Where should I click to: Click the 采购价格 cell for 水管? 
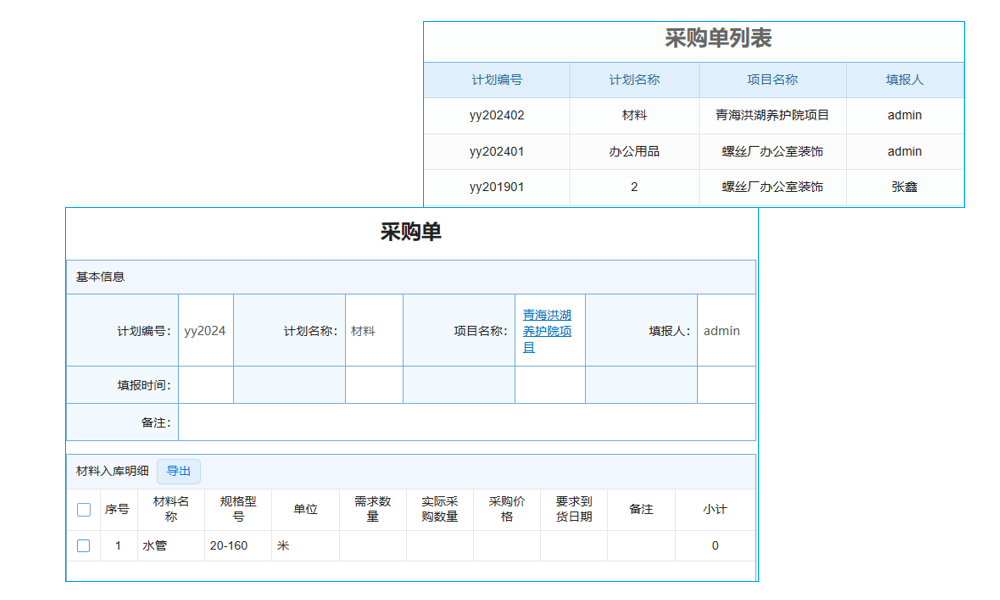[506, 545]
